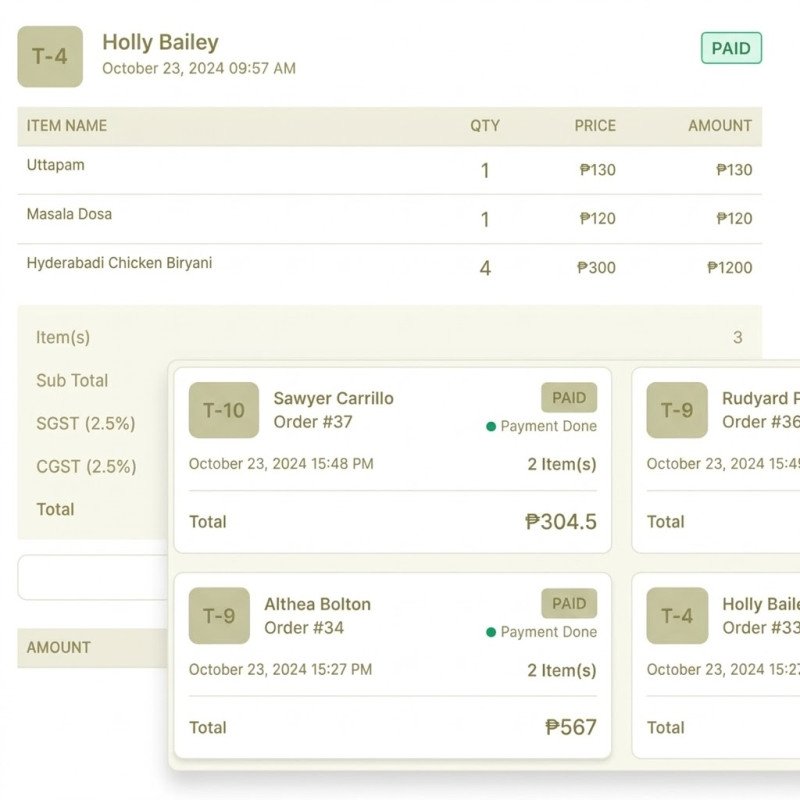Click the ITEM NAME column header
The width and height of the screenshot is (800, 800).
(67, 126)
